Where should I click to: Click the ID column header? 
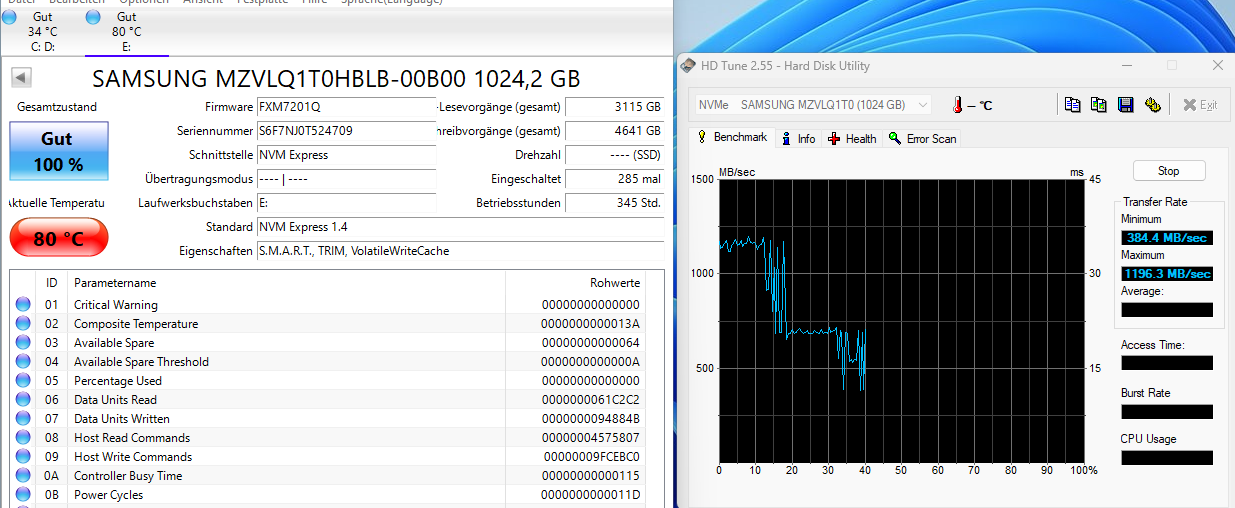click(x=51, y=283)
